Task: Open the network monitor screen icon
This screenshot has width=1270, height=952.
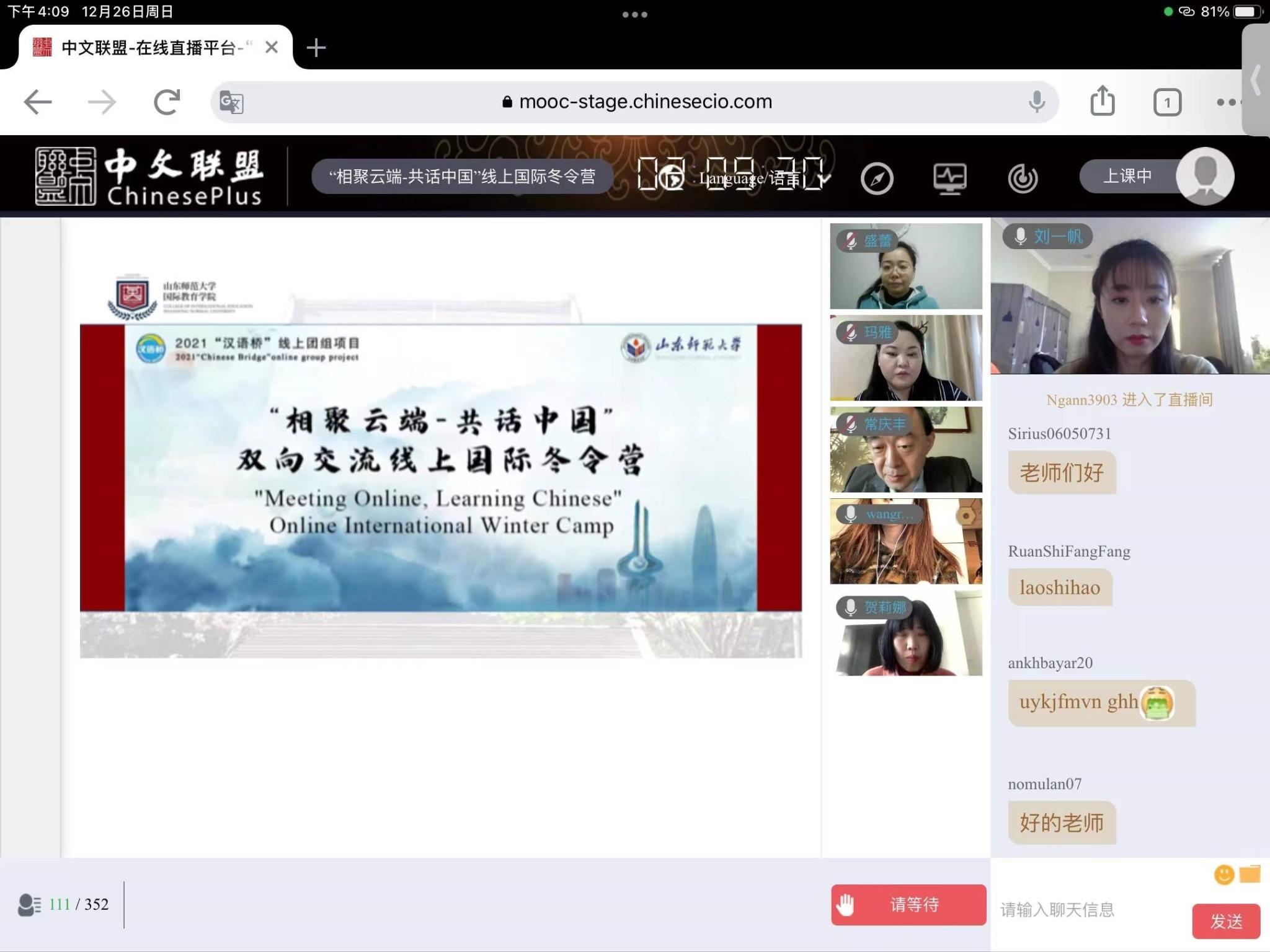Action: 949,178
